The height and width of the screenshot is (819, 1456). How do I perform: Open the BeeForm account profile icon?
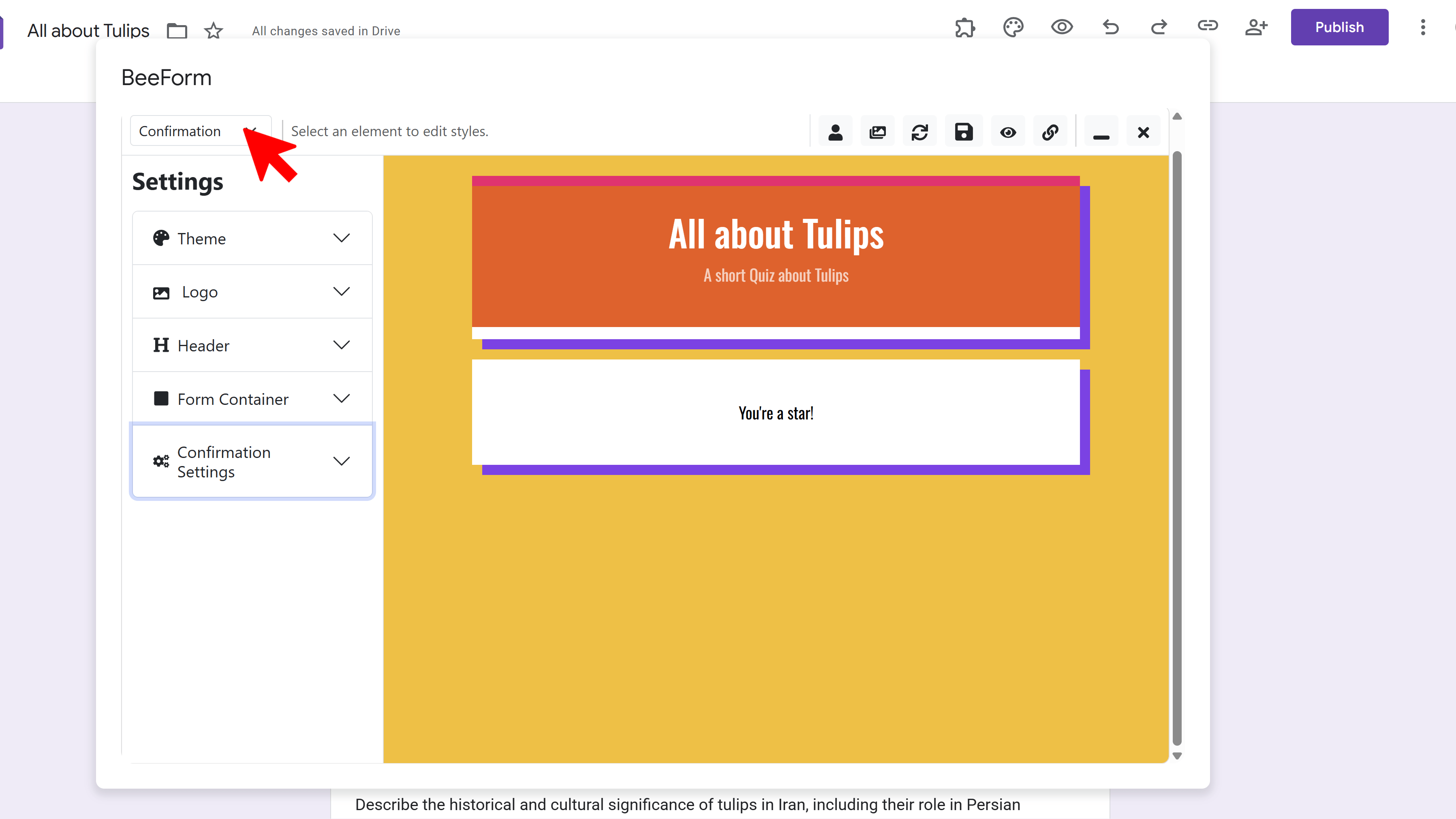point(836,131)
